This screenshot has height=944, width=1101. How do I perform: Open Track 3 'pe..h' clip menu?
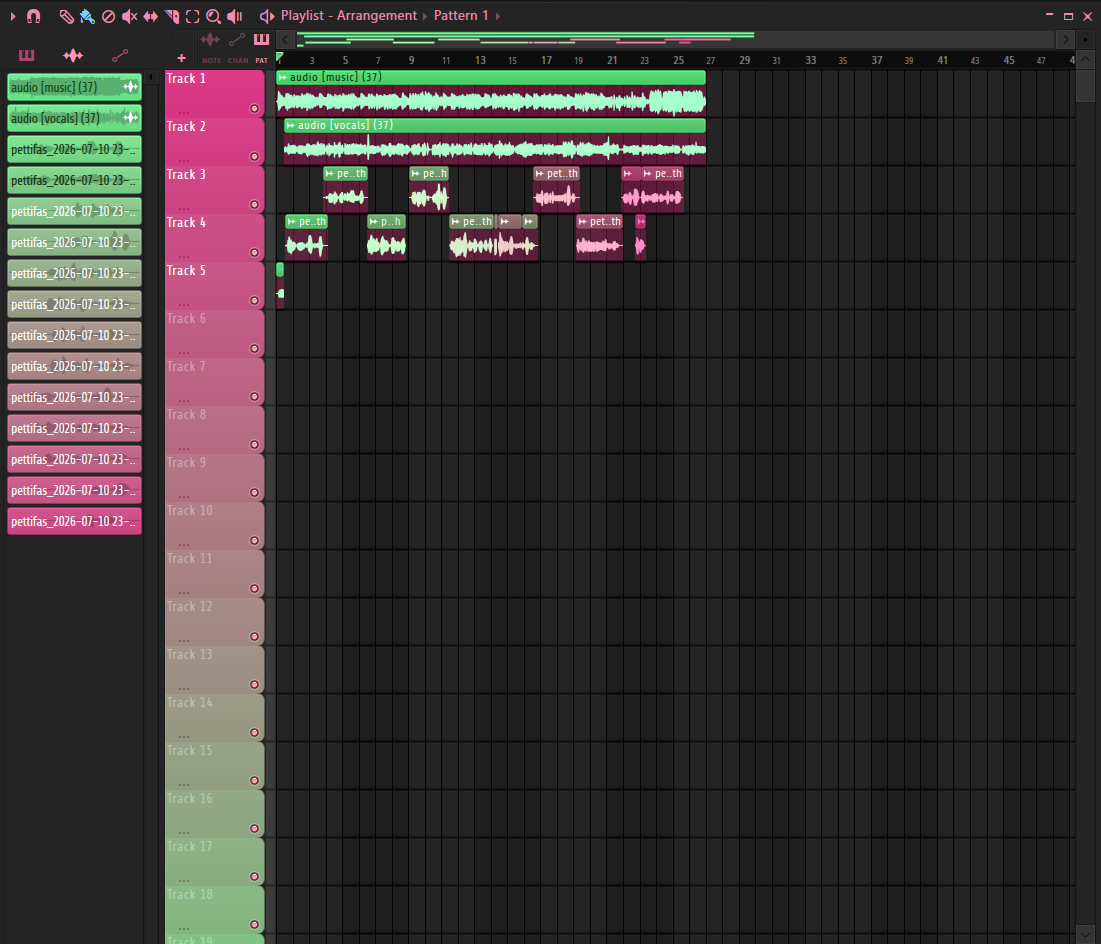(416, 173)
